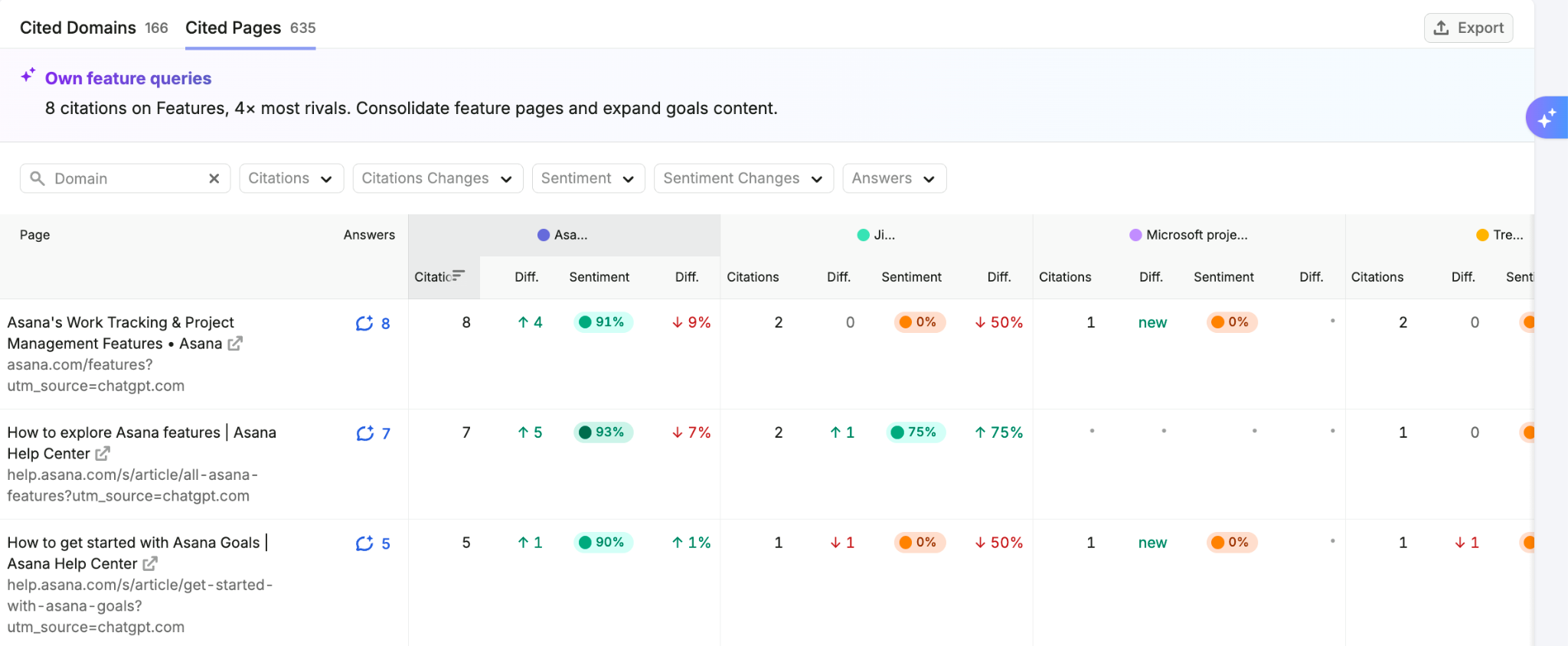Click the up 75% Jira sentiment diff
The width and height of the screenshot is (1568, 646).
click(999, 432)
